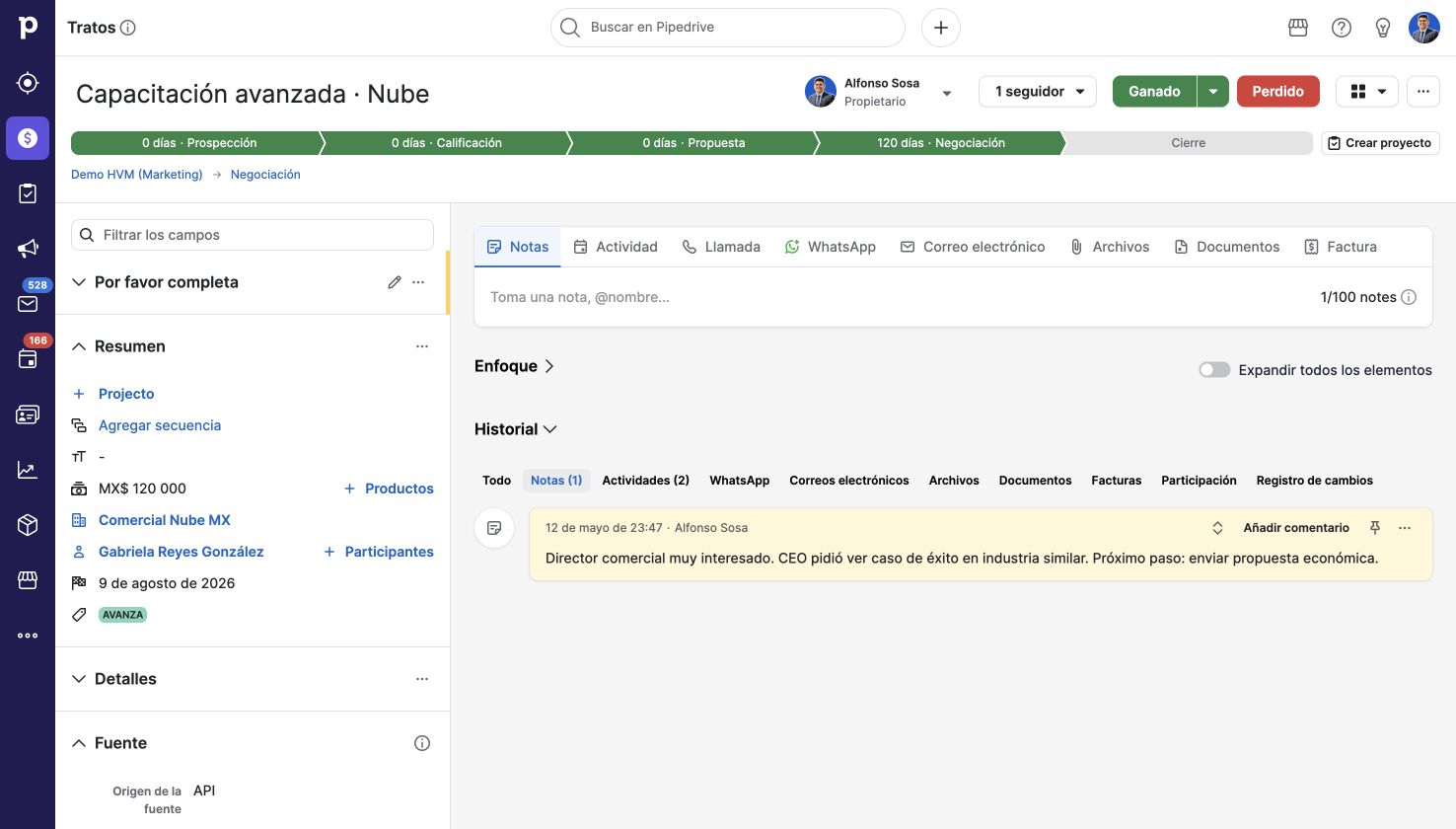
Task: Click Crear proyecto button
Action: [x=1380, y=143]
